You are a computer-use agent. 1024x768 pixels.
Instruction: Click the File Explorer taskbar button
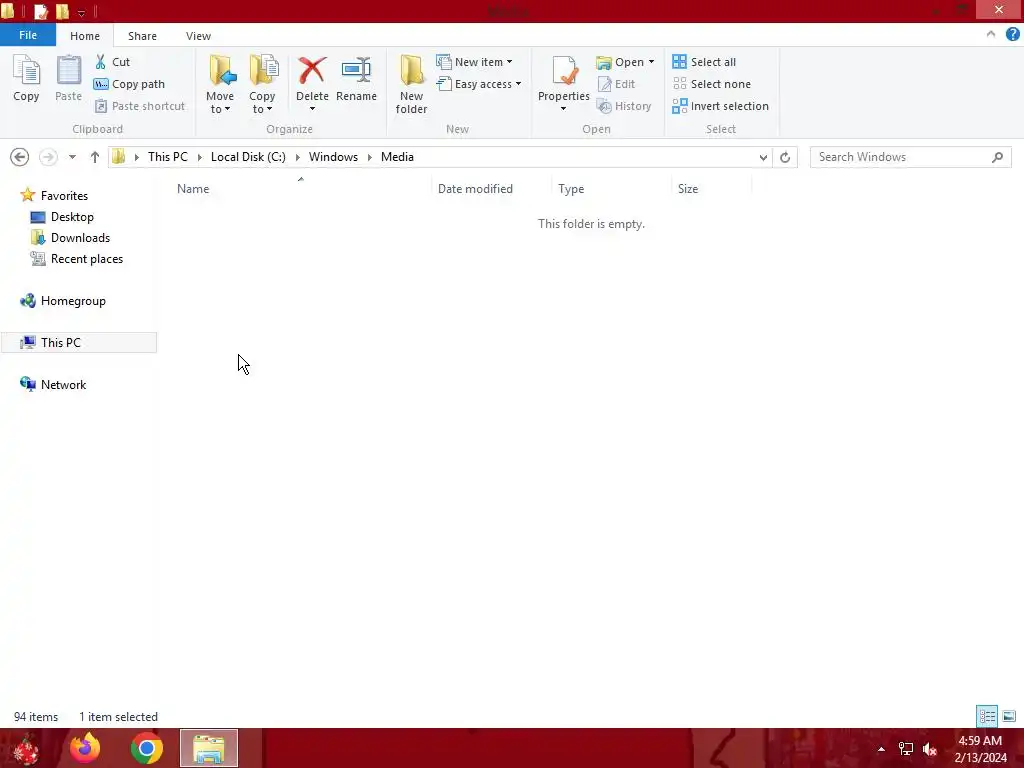209,748
